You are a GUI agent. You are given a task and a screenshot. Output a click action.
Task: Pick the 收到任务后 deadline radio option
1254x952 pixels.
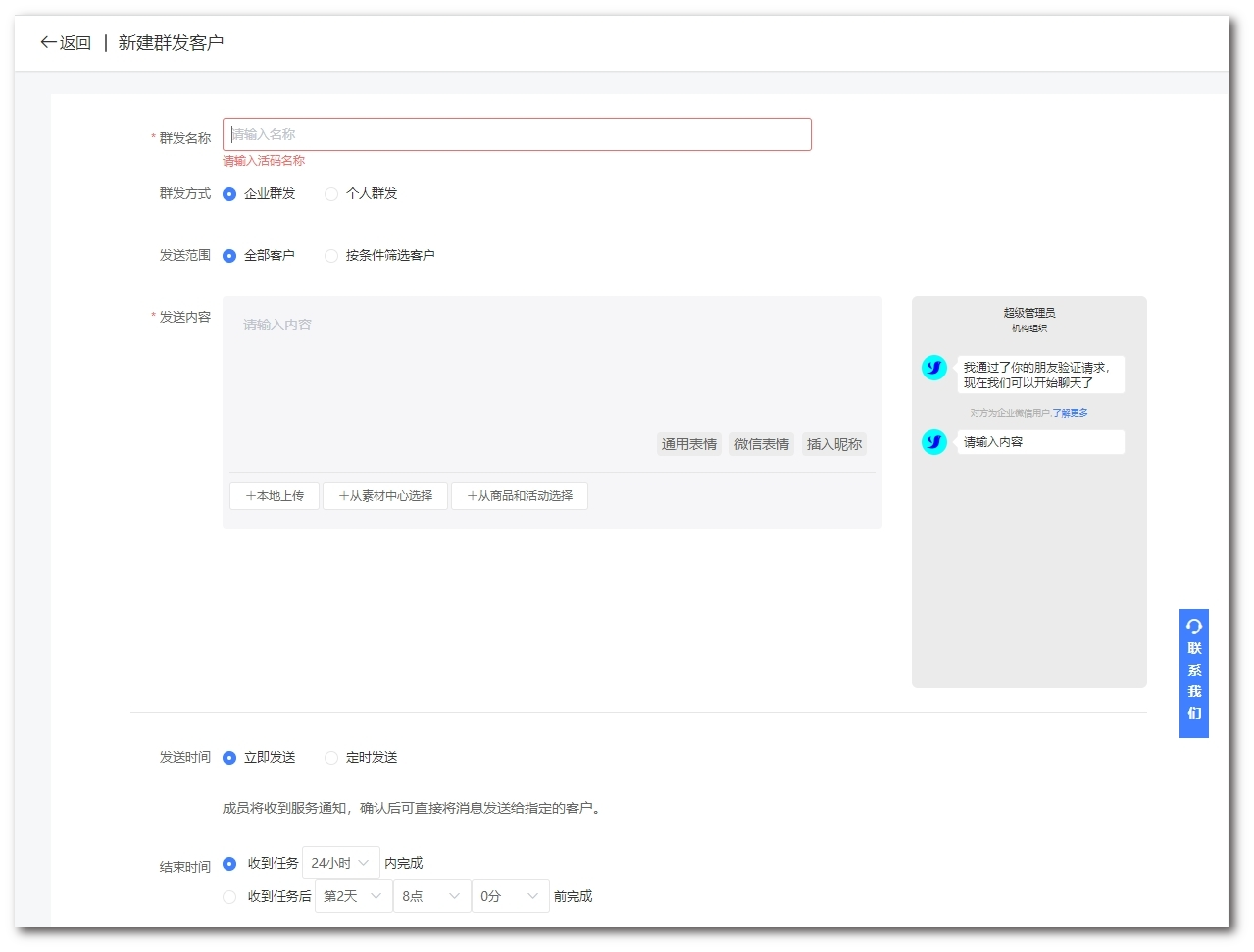point(229,897)
